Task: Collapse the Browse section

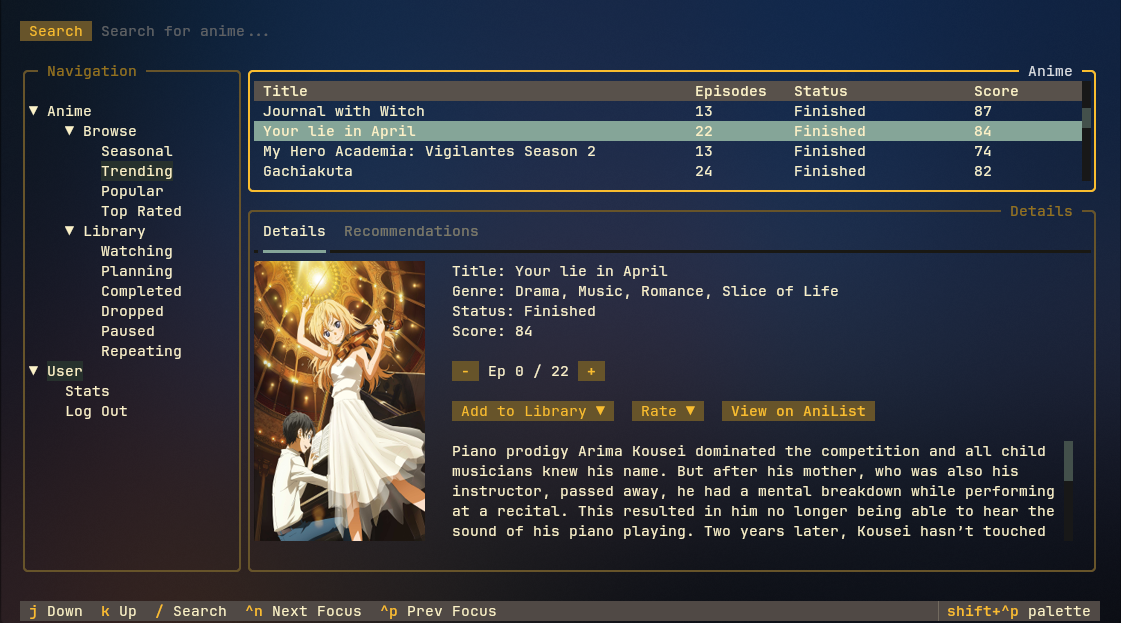Action: (x=68, y=131)
